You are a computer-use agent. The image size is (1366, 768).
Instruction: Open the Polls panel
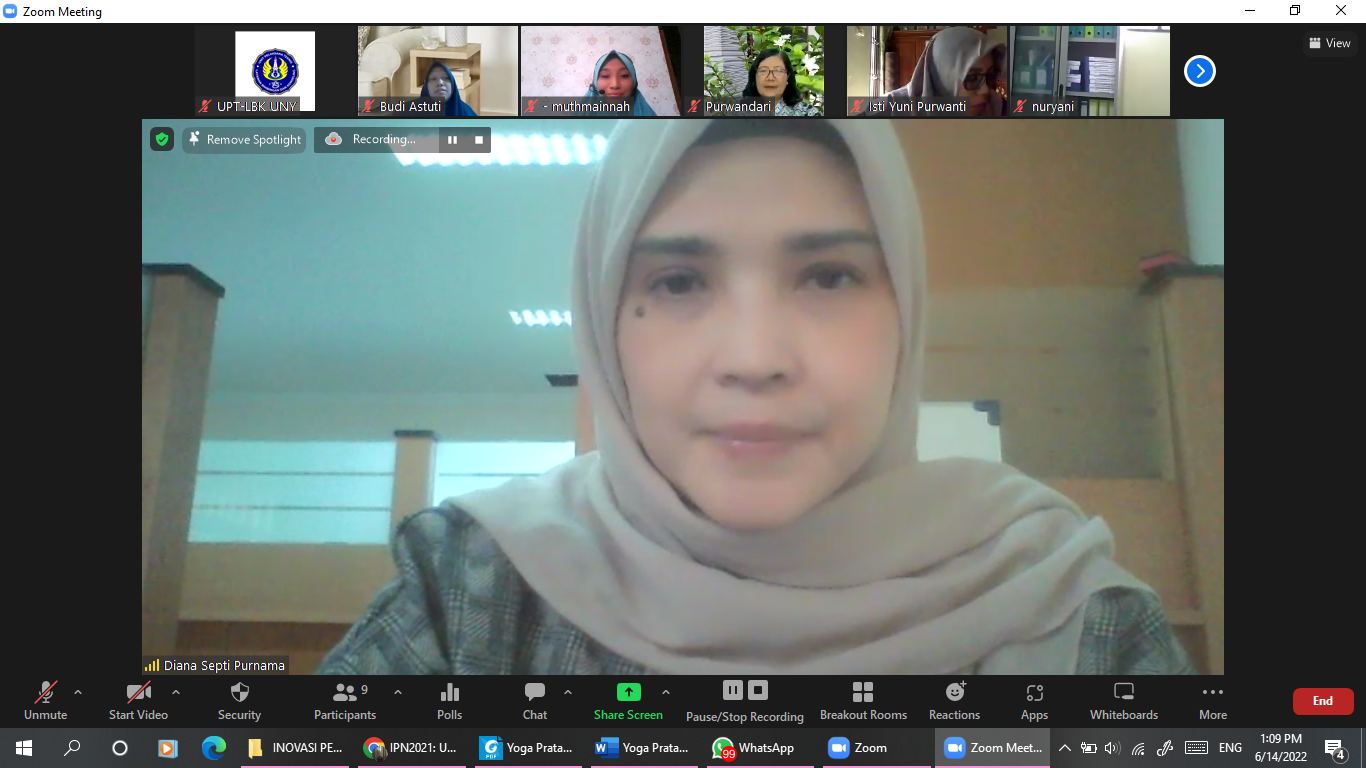tap(449, 700)
